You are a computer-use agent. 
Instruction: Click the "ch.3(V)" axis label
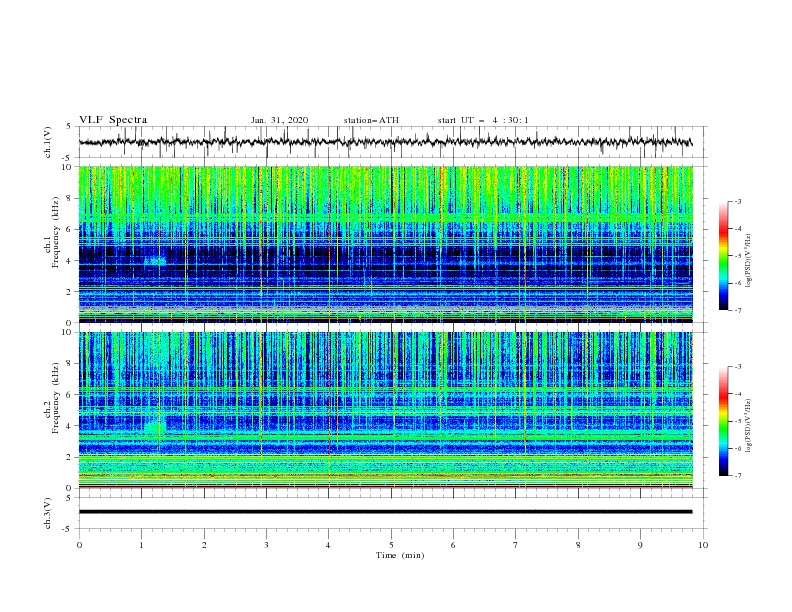(x=47, y=513)
